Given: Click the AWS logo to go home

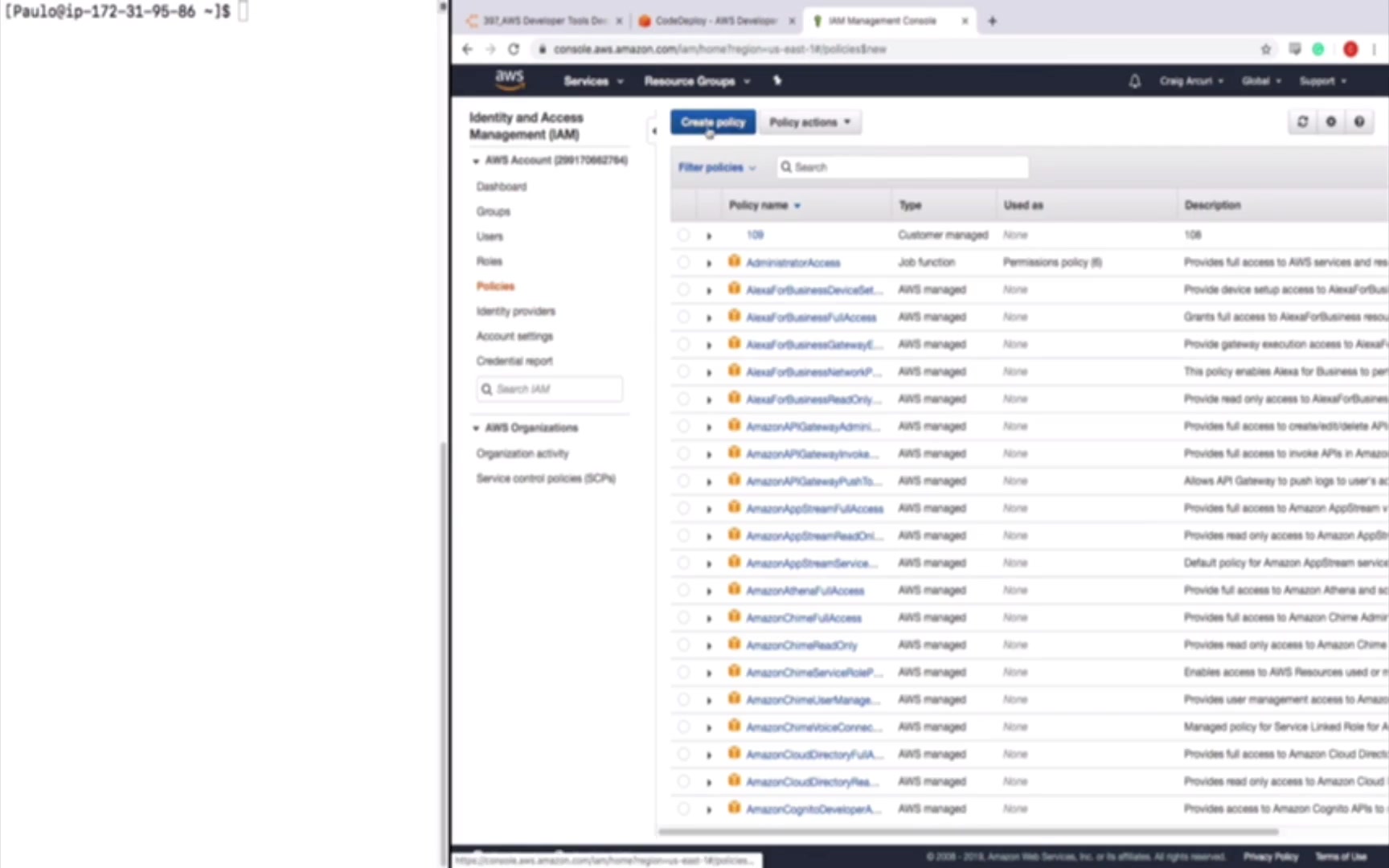Looking at the screenshot, I should (x=510, y=79).
